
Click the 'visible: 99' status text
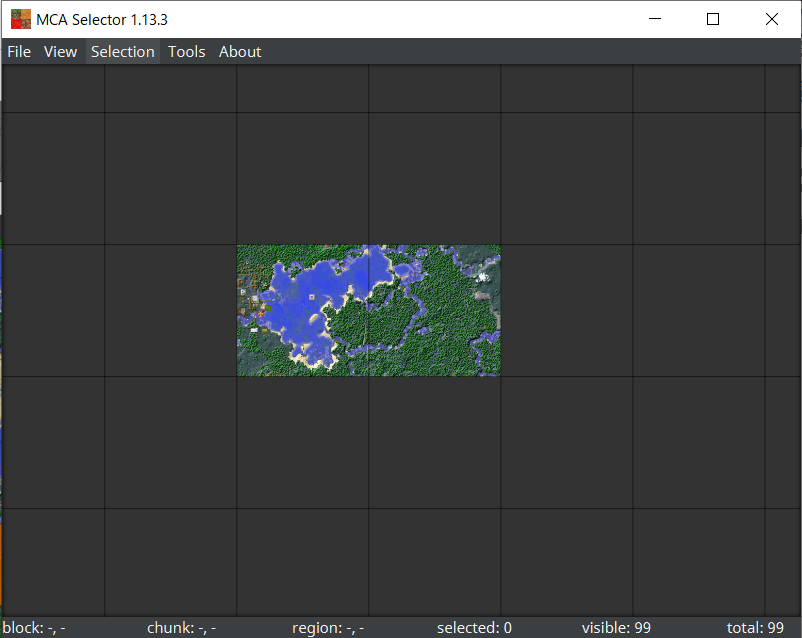point(616,628)
